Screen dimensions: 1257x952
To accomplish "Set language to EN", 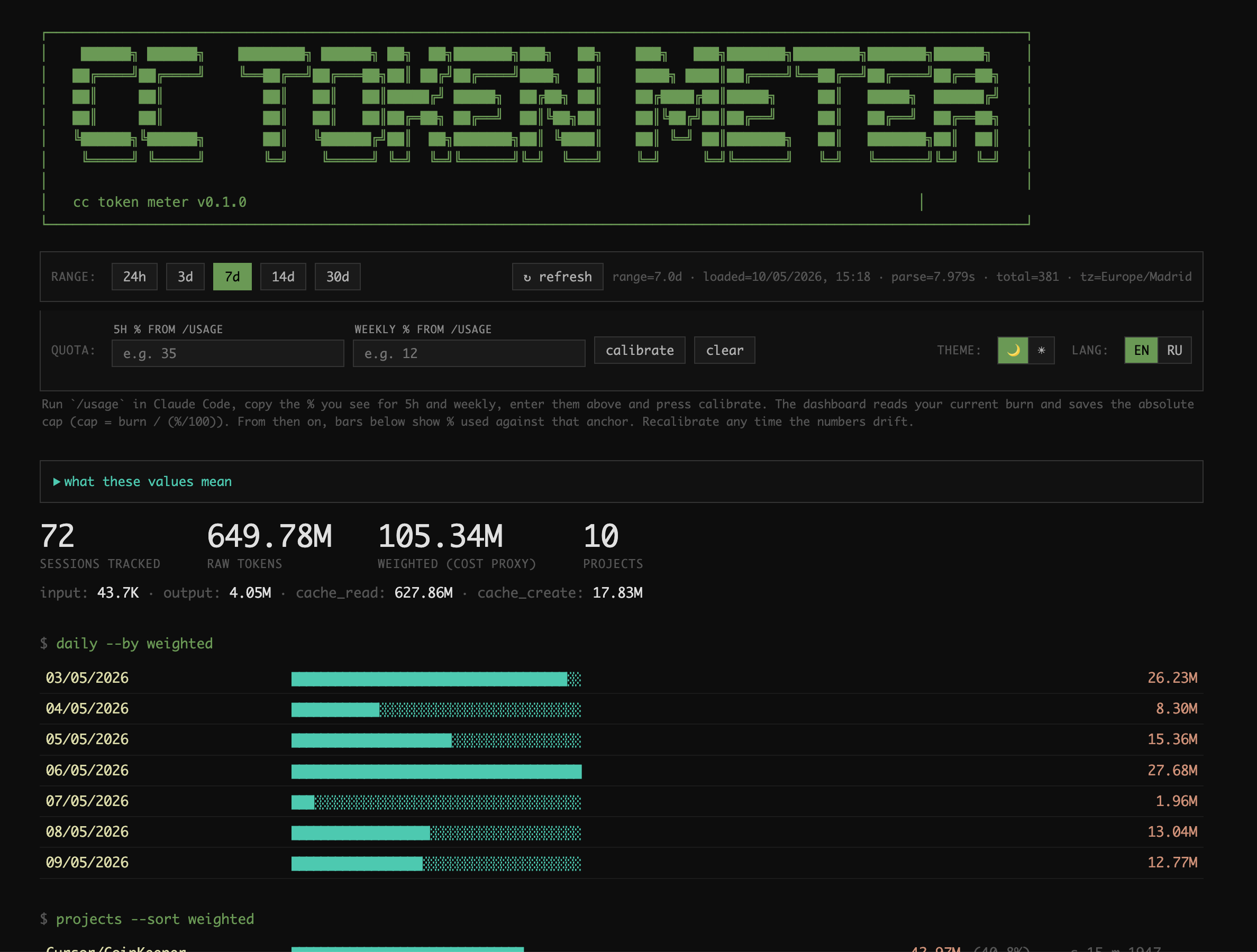I will [1141, 351].
